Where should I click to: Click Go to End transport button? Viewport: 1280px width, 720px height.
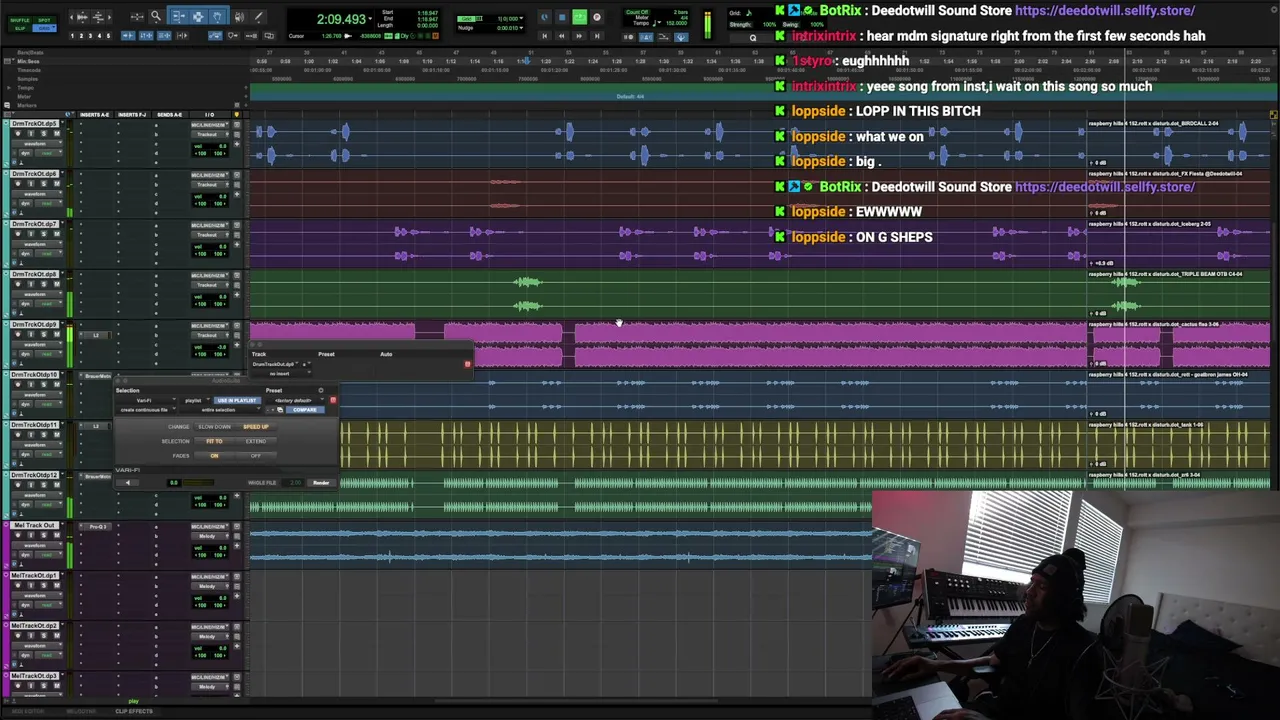597,36
